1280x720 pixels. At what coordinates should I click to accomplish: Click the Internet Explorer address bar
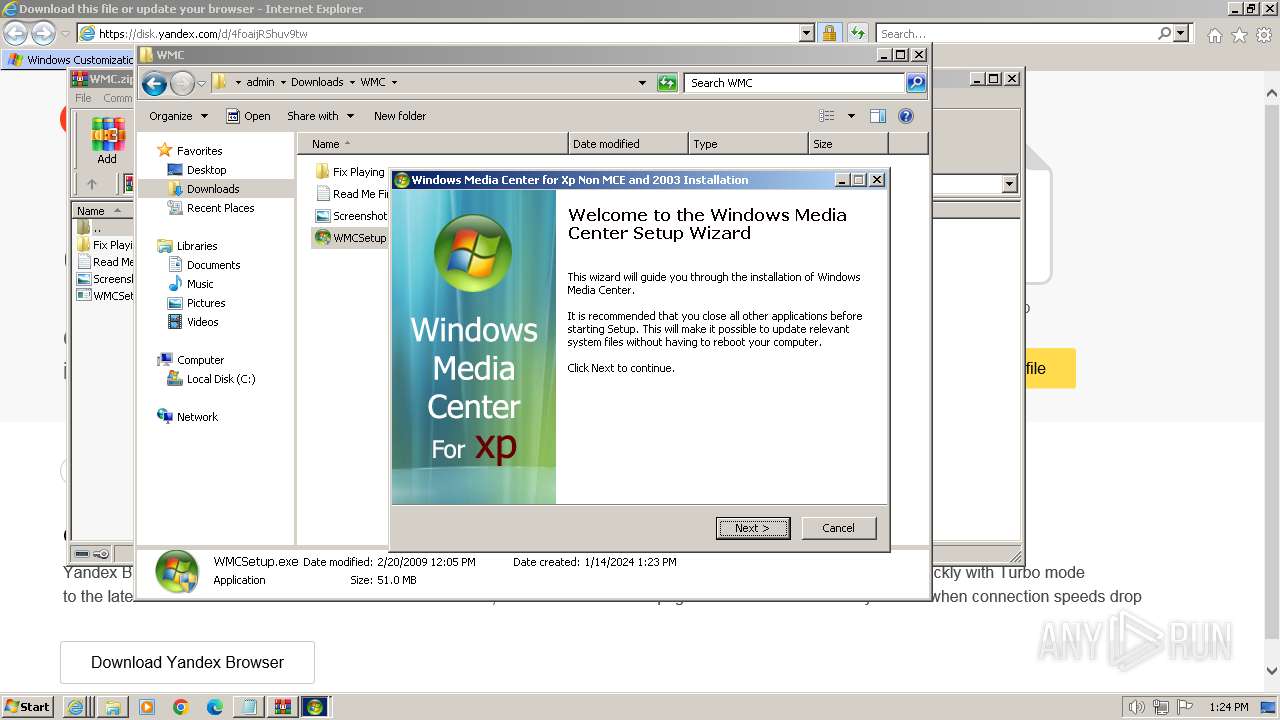[438, 33]
